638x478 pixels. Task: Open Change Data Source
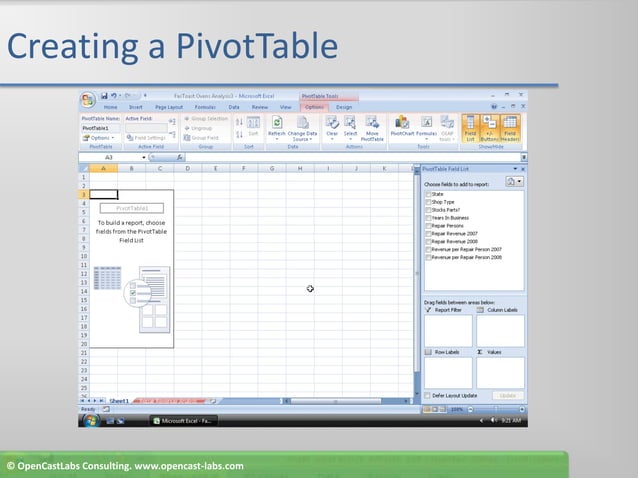click(x=302, y=128)
